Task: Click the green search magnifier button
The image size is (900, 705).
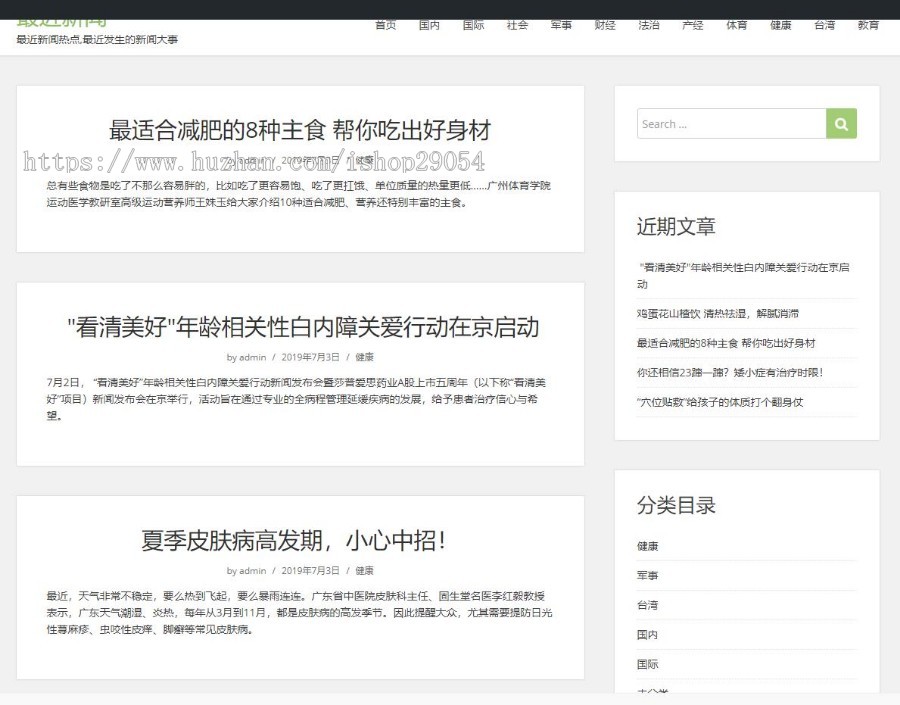Action: pyautogui.click(x=841, y=124)
